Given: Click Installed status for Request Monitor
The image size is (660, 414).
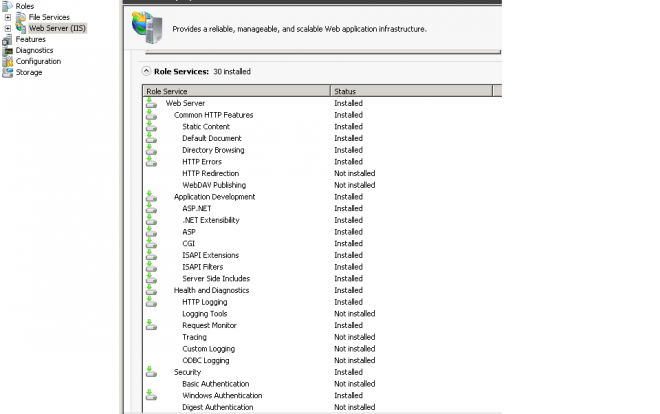Looking at the screenshot, I should [x=348, y=325].
